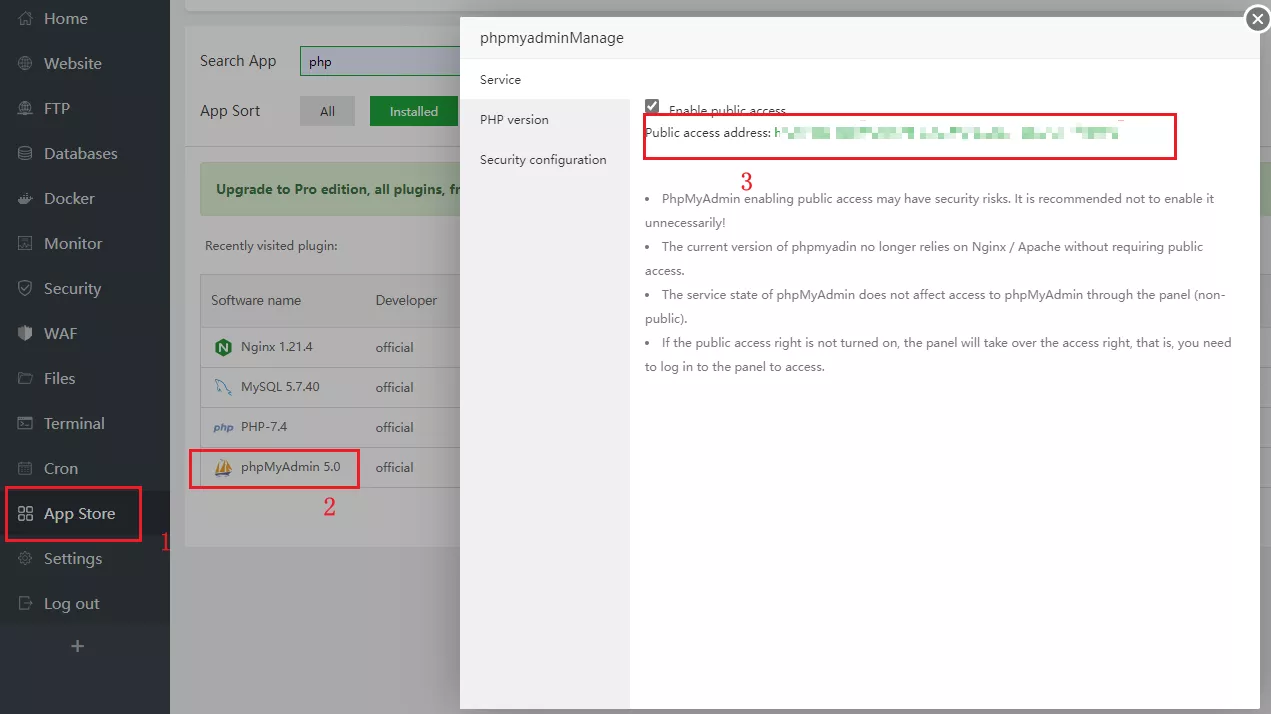Click the App Store grid icon

(26, 514)
